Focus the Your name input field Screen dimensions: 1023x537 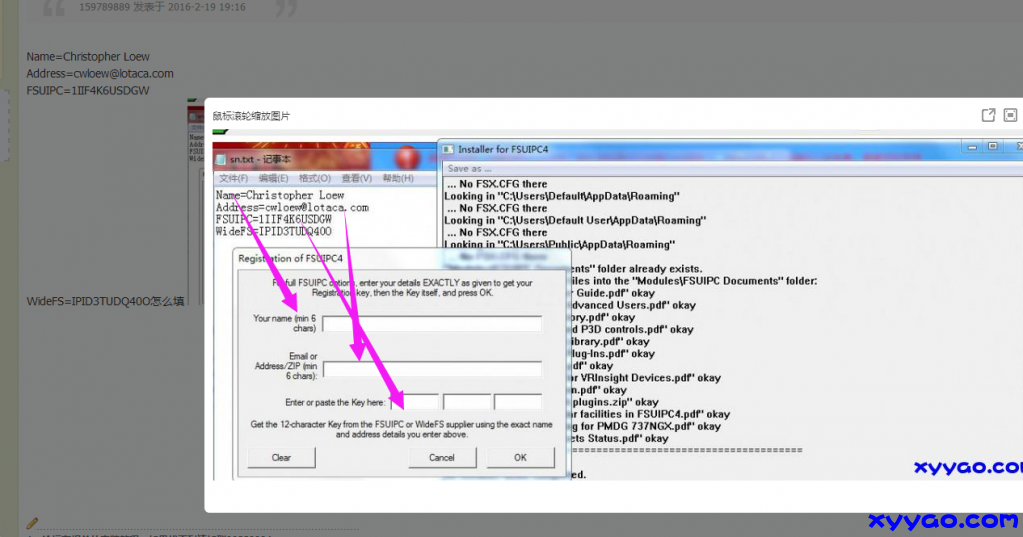[x=431, y=323]
